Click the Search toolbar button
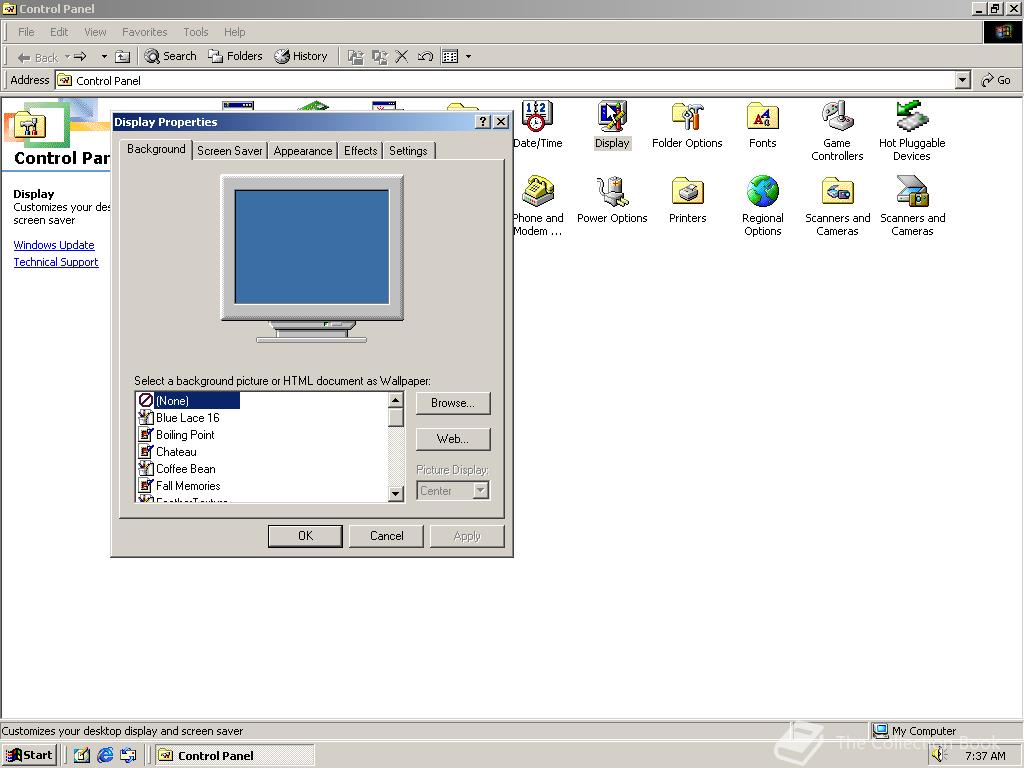The image size is (1024, 768). [170, 56]
